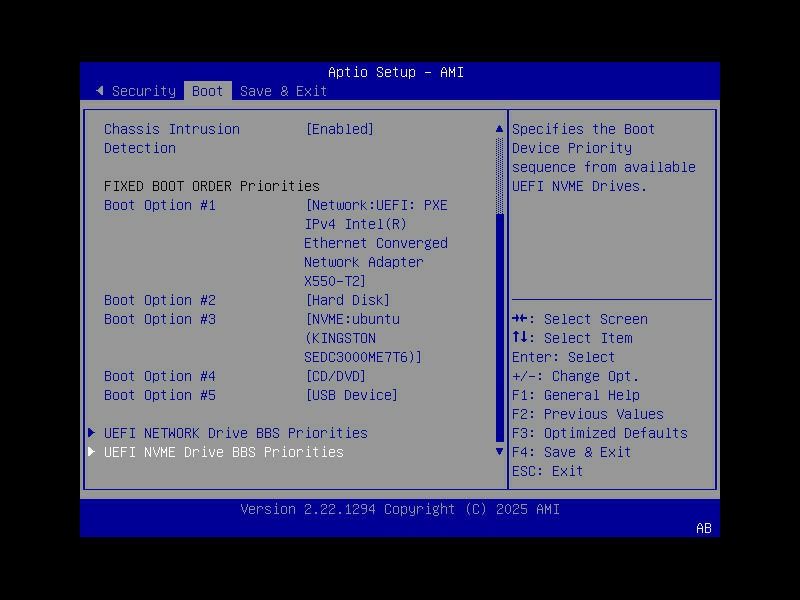Click the expander triangle before UEFI NETWORK entry
This screenshot has width=800, height=600.
93,433
